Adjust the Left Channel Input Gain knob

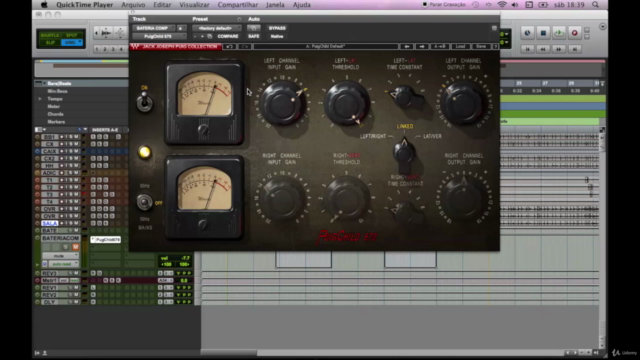[x=282, y=103]
